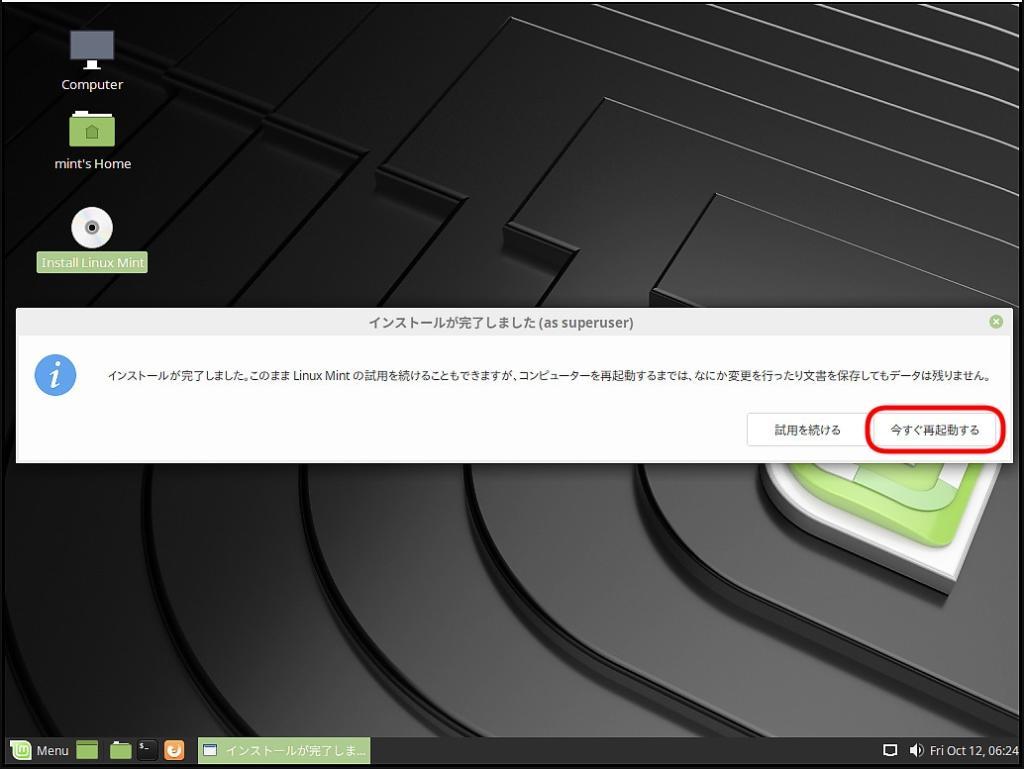Click the Linux Mint logo on the Menu button
The image size is (1024, 769).
20,750
